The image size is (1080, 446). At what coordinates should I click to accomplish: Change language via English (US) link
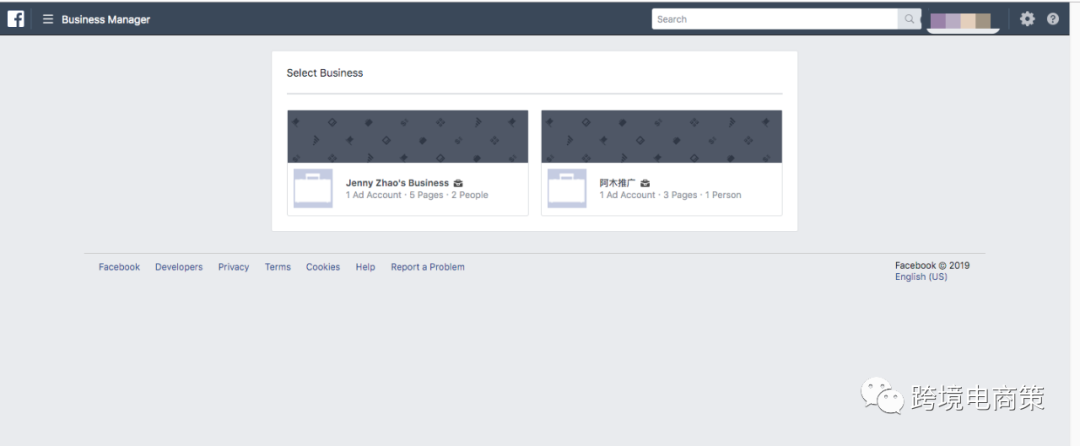(921, 277)
